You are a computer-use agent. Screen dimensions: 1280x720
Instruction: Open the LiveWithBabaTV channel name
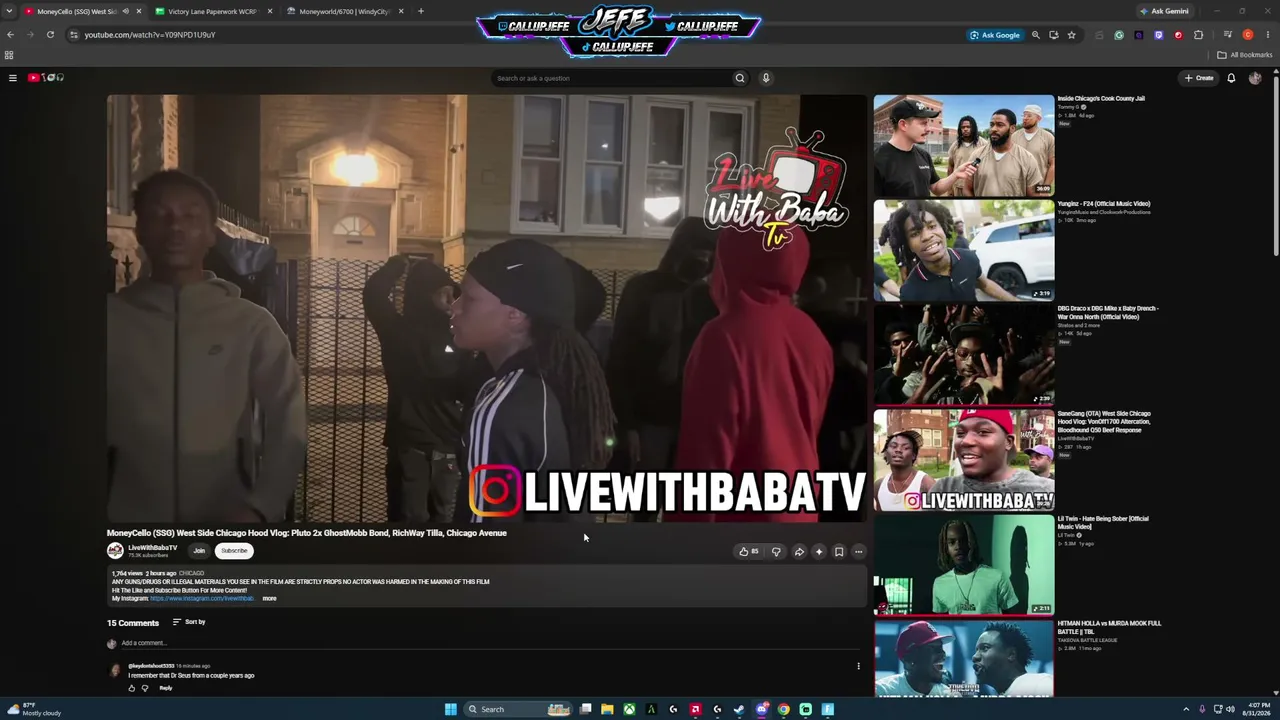point(152,548)
